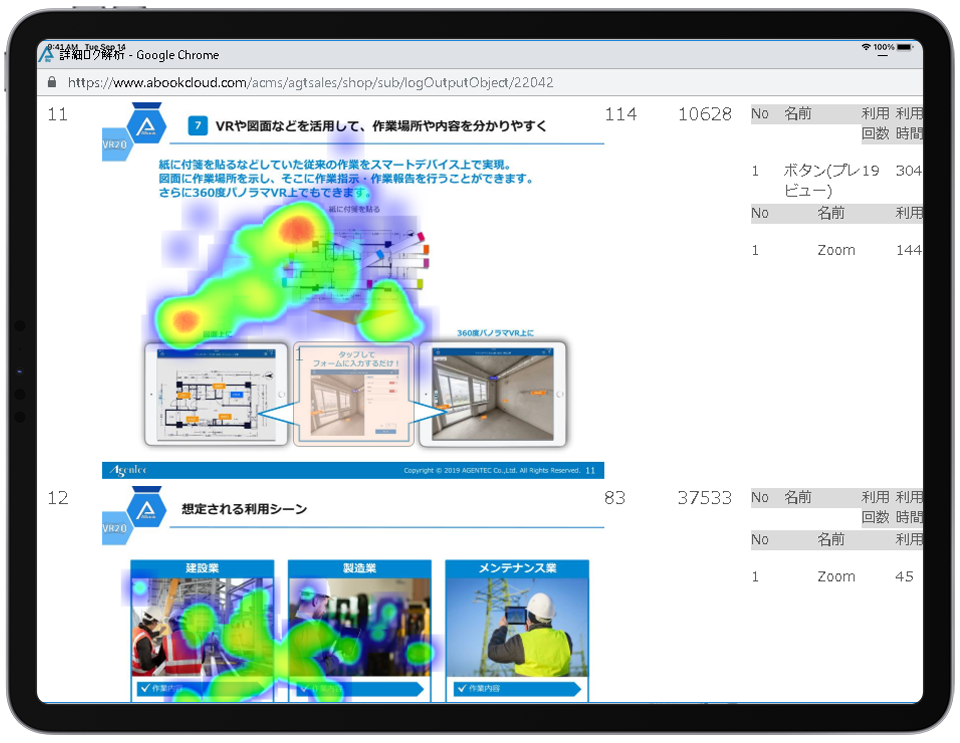960x743 pixels.
Task: Click the 360 panorama VR room thumbnail
Action: pos(493,394)
